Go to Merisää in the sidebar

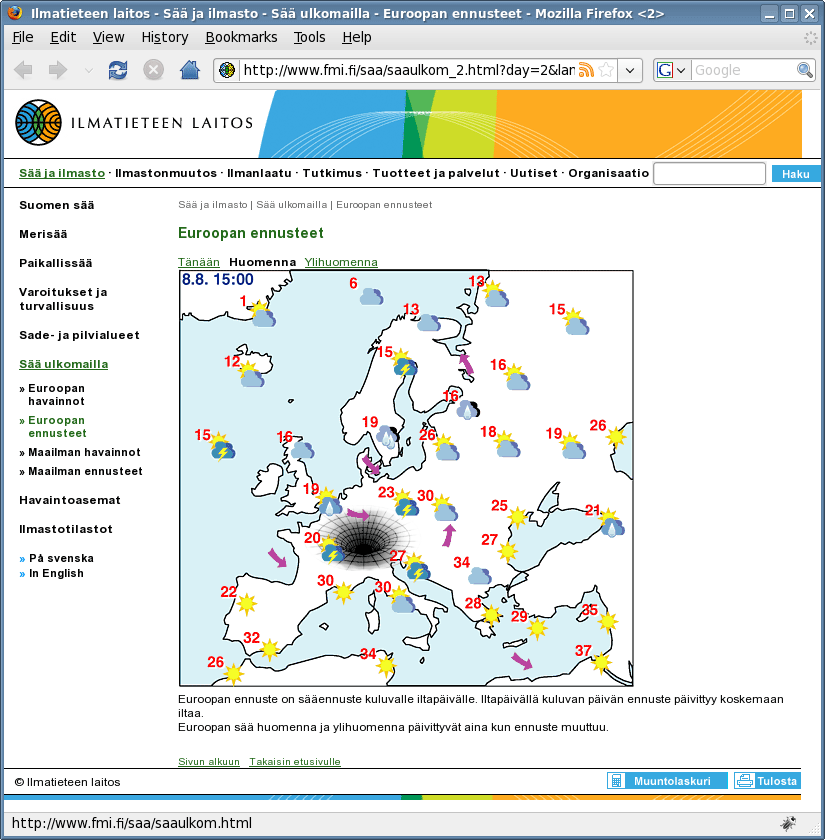point(43,234)
